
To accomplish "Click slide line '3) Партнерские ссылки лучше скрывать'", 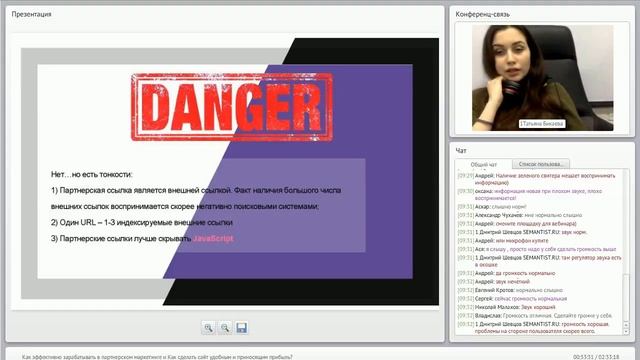I will [121, 238].
